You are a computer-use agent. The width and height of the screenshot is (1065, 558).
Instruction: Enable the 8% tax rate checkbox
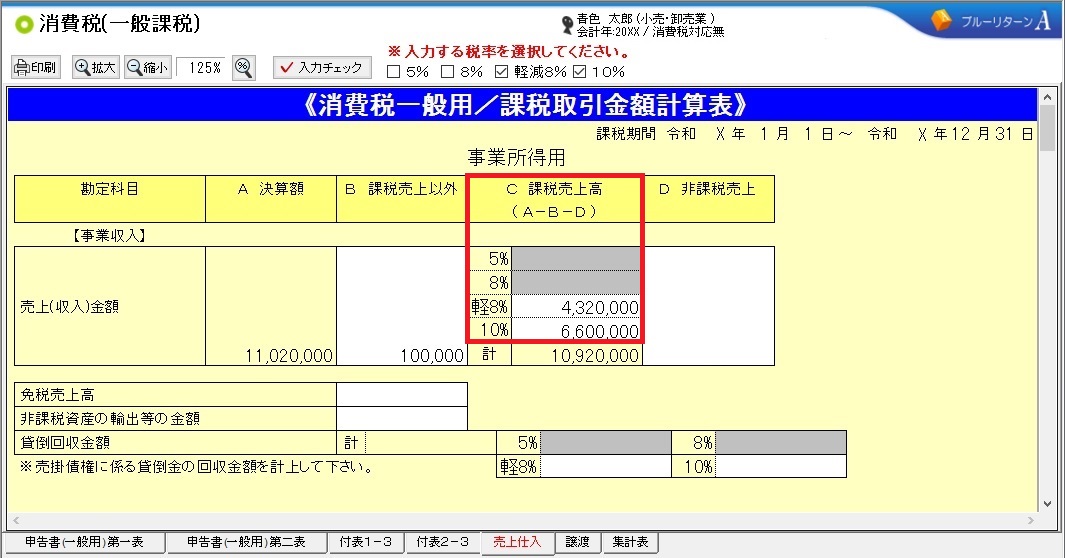[448, 71]
